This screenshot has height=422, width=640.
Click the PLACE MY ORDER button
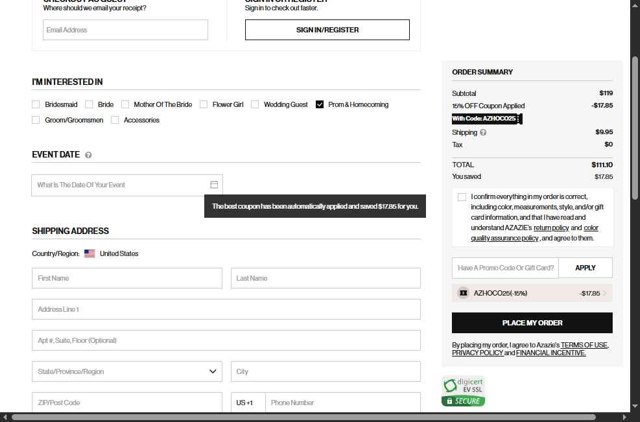coord(532,323)
